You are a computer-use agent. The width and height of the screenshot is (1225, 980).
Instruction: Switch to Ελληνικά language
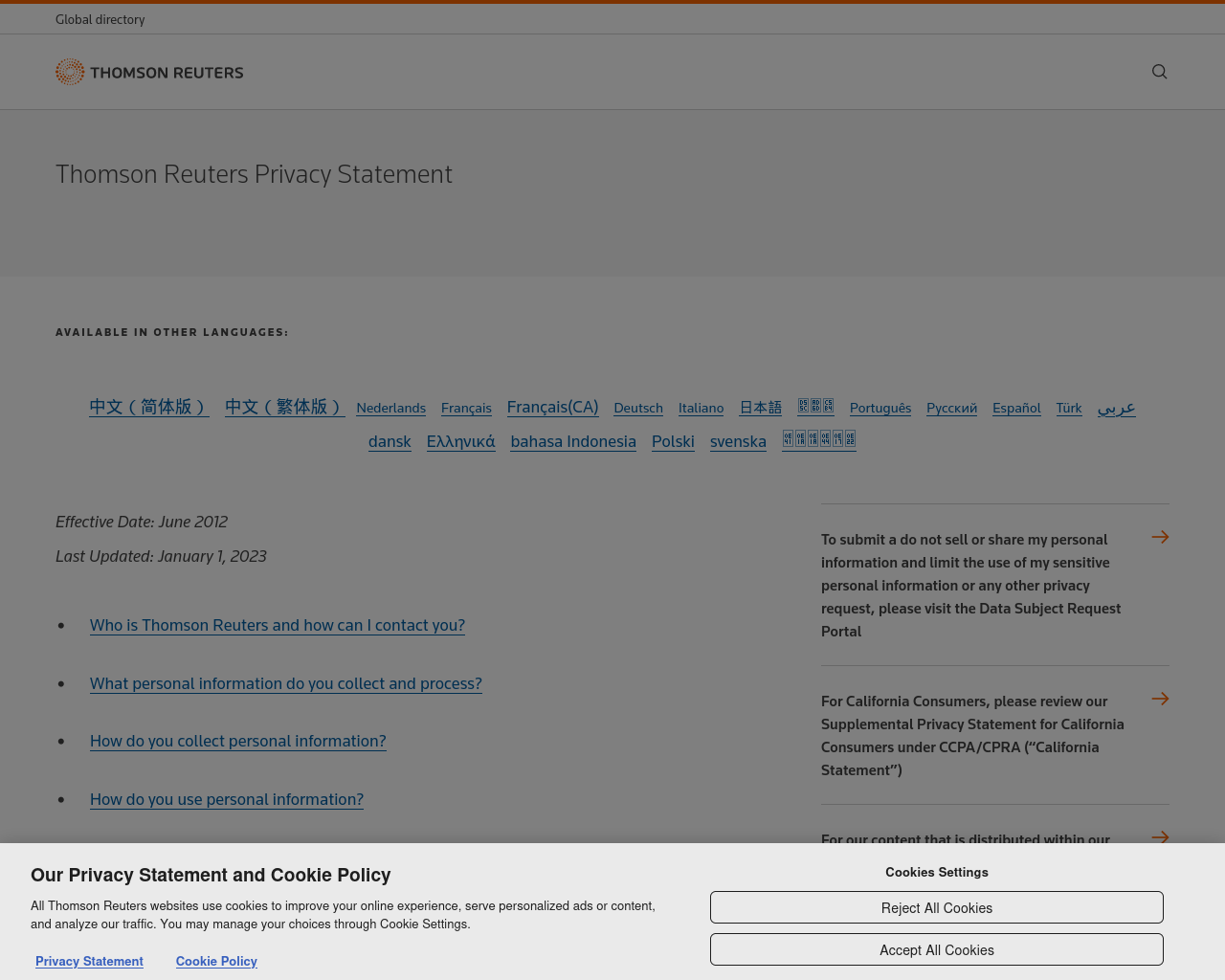[461, 441]
